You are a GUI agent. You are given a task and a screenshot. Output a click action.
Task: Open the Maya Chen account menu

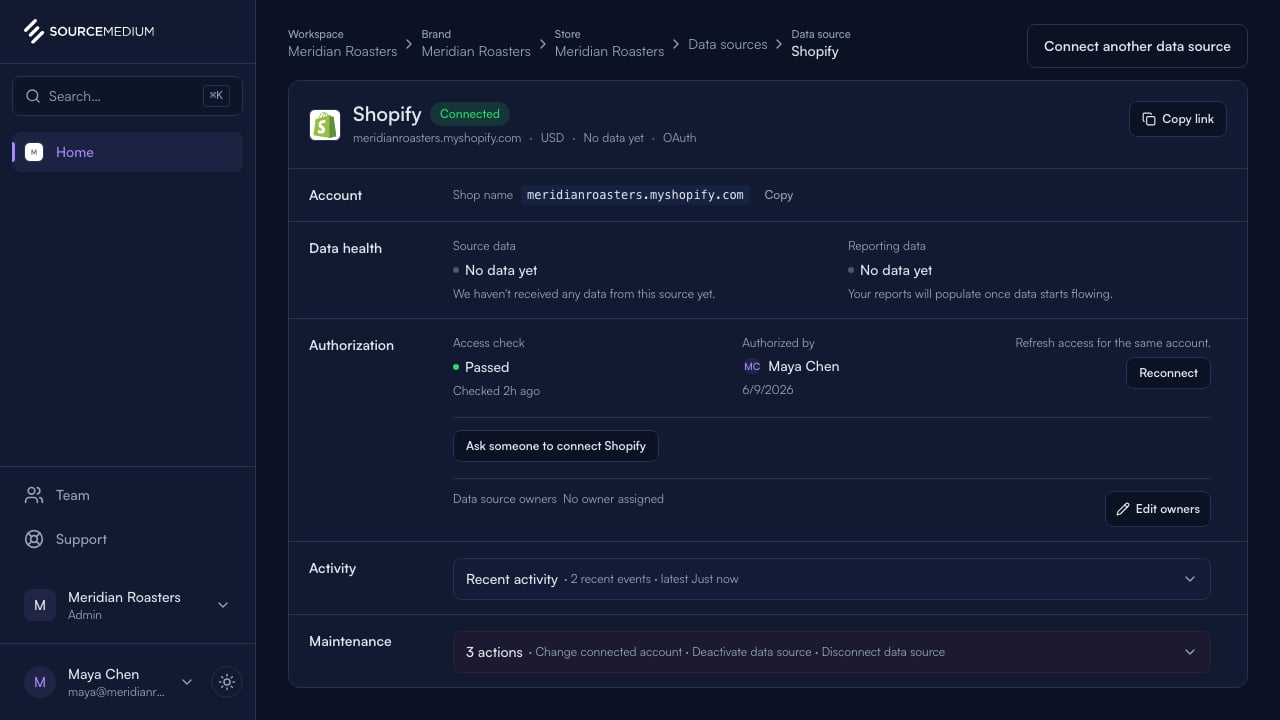tap(109, 682)
